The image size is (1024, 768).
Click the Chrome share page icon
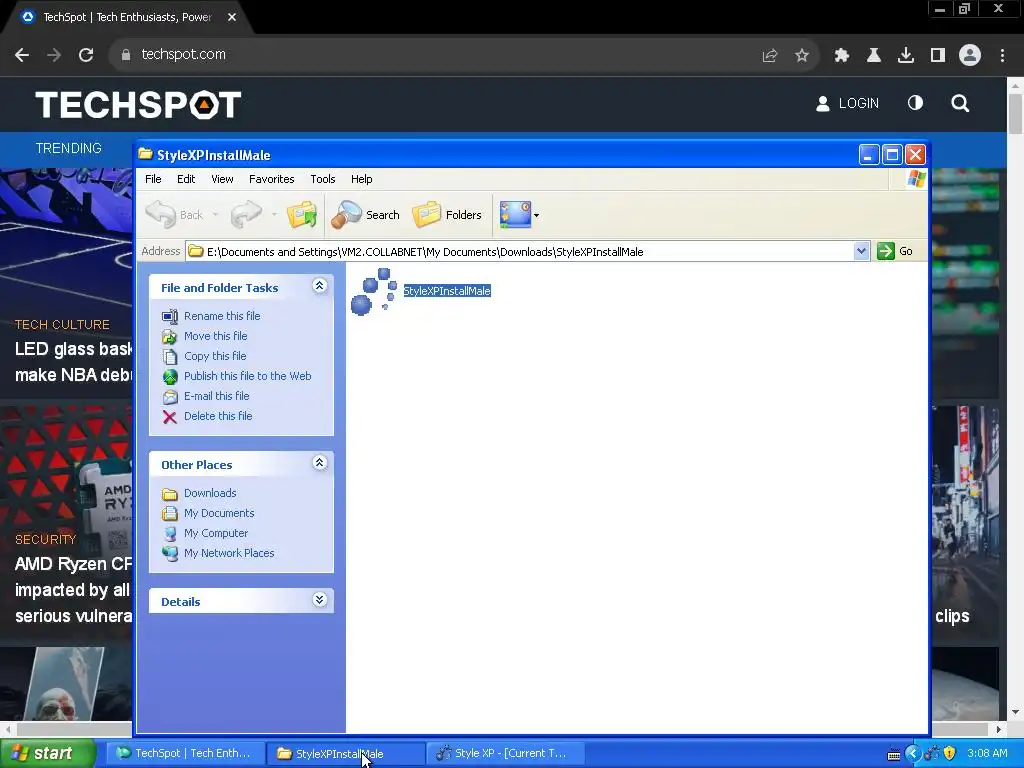[770, 56]
